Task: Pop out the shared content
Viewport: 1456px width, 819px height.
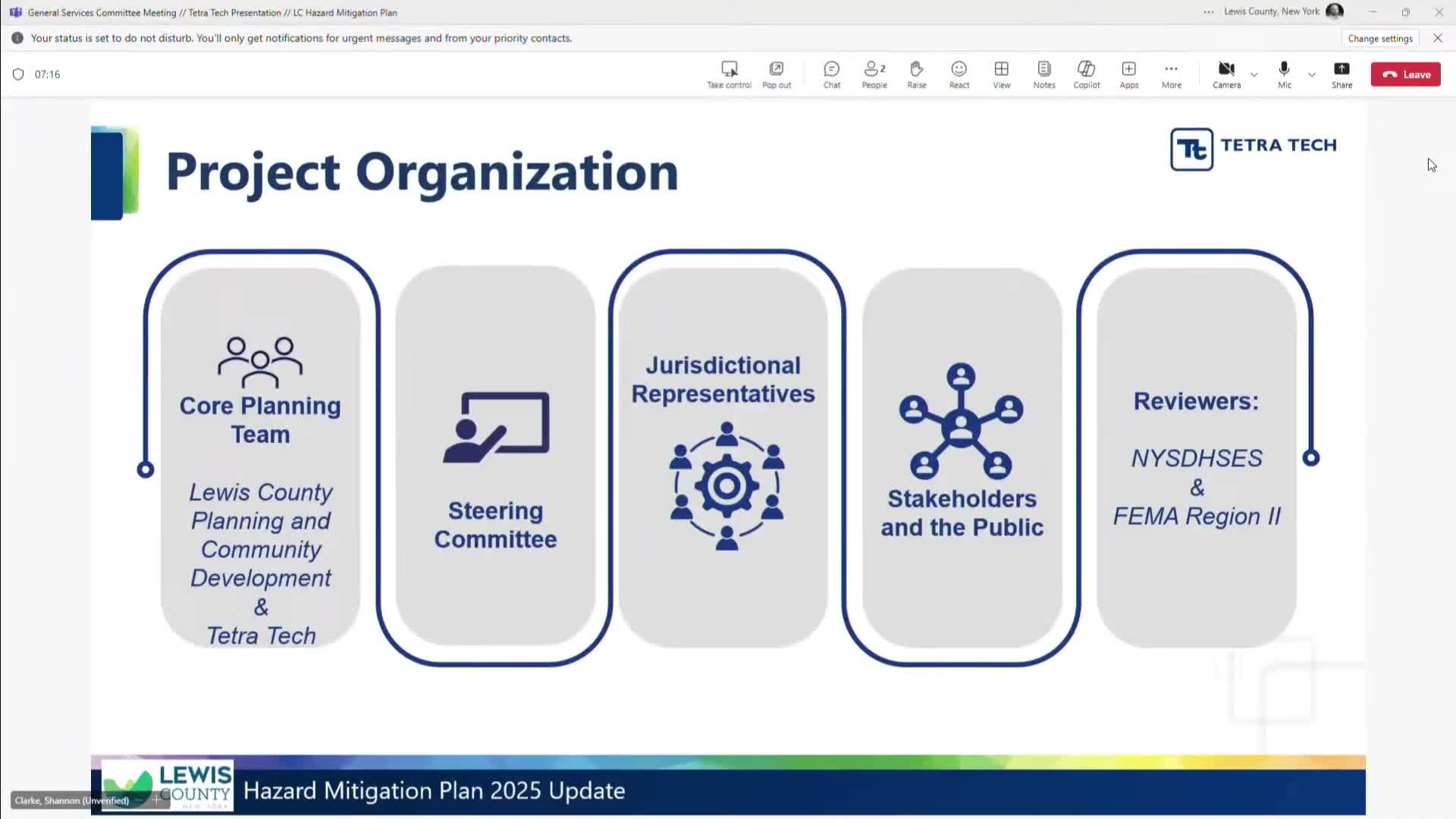Action: click(x=777, y=74)
